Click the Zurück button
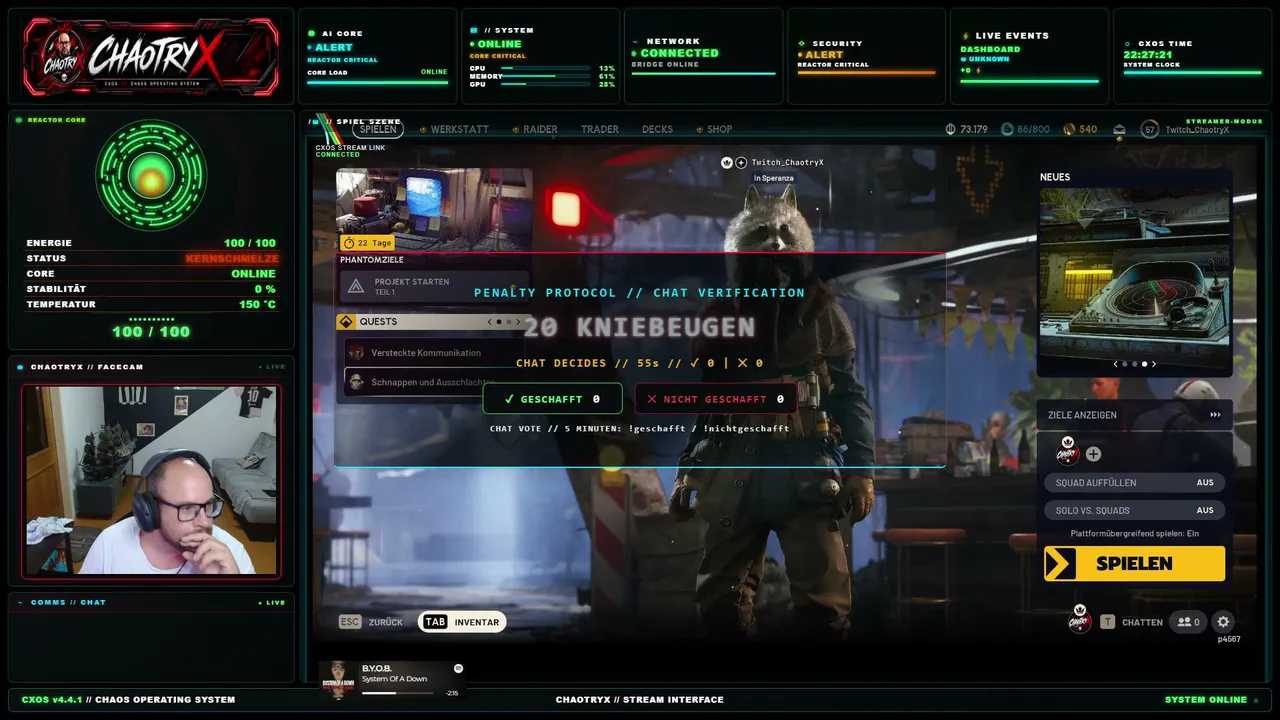 tap(371, 622)
